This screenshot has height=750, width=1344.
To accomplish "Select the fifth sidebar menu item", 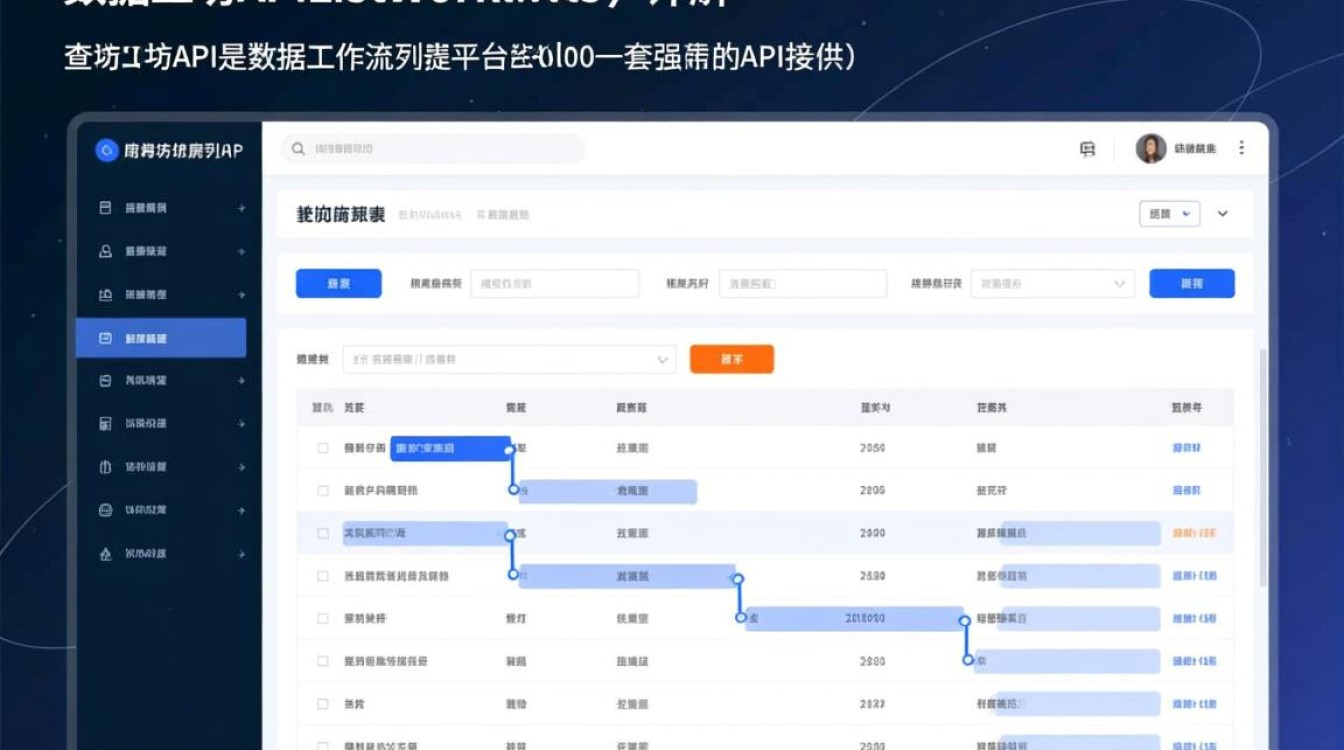I will click(160, 381).
